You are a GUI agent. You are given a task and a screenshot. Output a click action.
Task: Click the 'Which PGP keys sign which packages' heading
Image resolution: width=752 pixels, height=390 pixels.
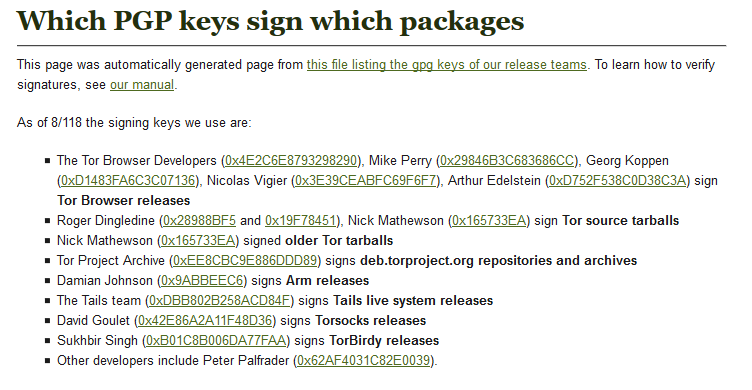[x=270, y=21]
